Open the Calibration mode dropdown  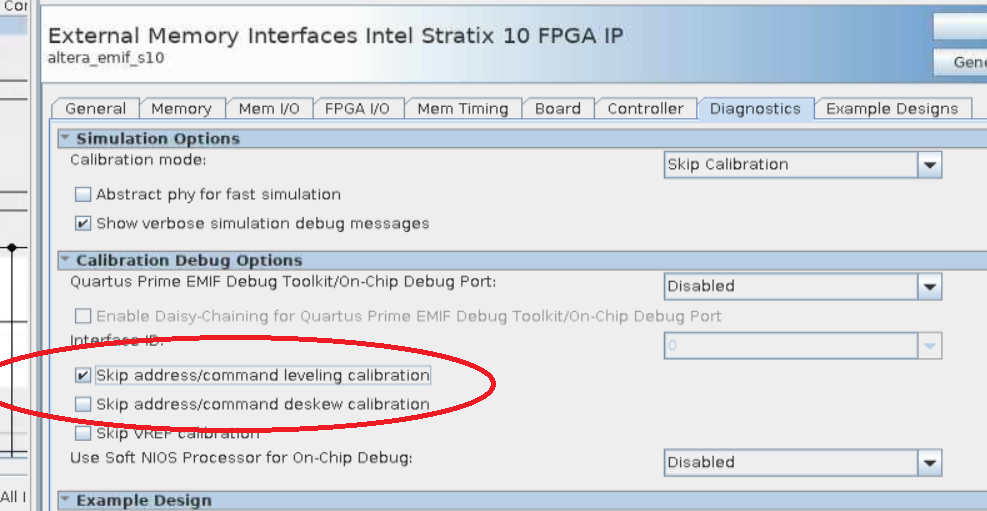(930, 165)
